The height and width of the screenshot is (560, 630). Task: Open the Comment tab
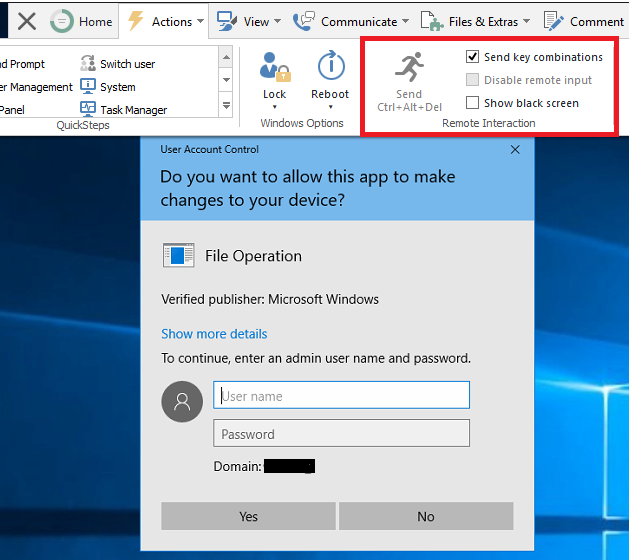597,22
